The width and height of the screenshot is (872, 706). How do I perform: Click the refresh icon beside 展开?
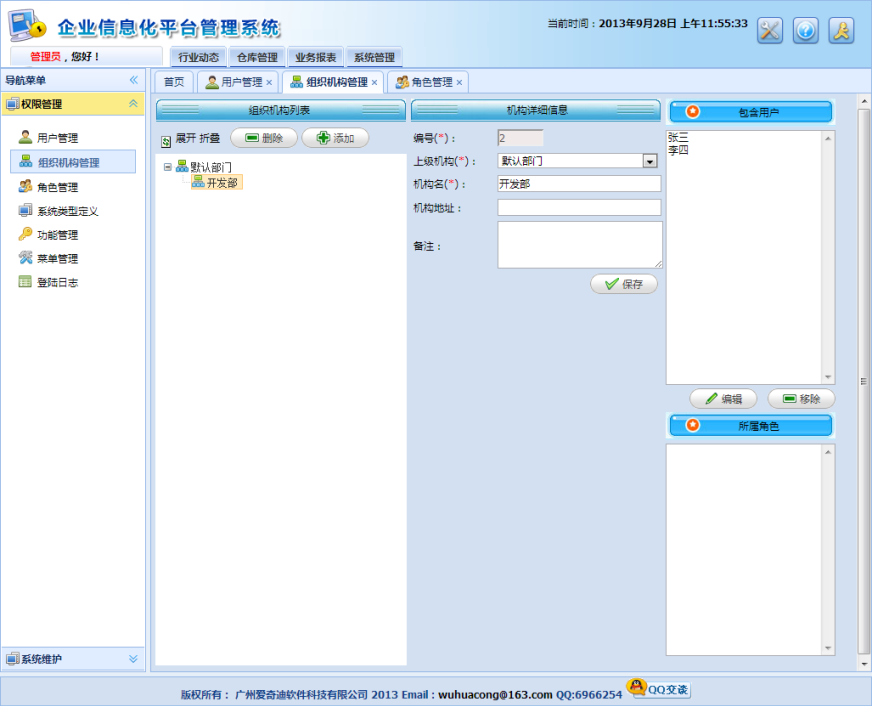166,142
